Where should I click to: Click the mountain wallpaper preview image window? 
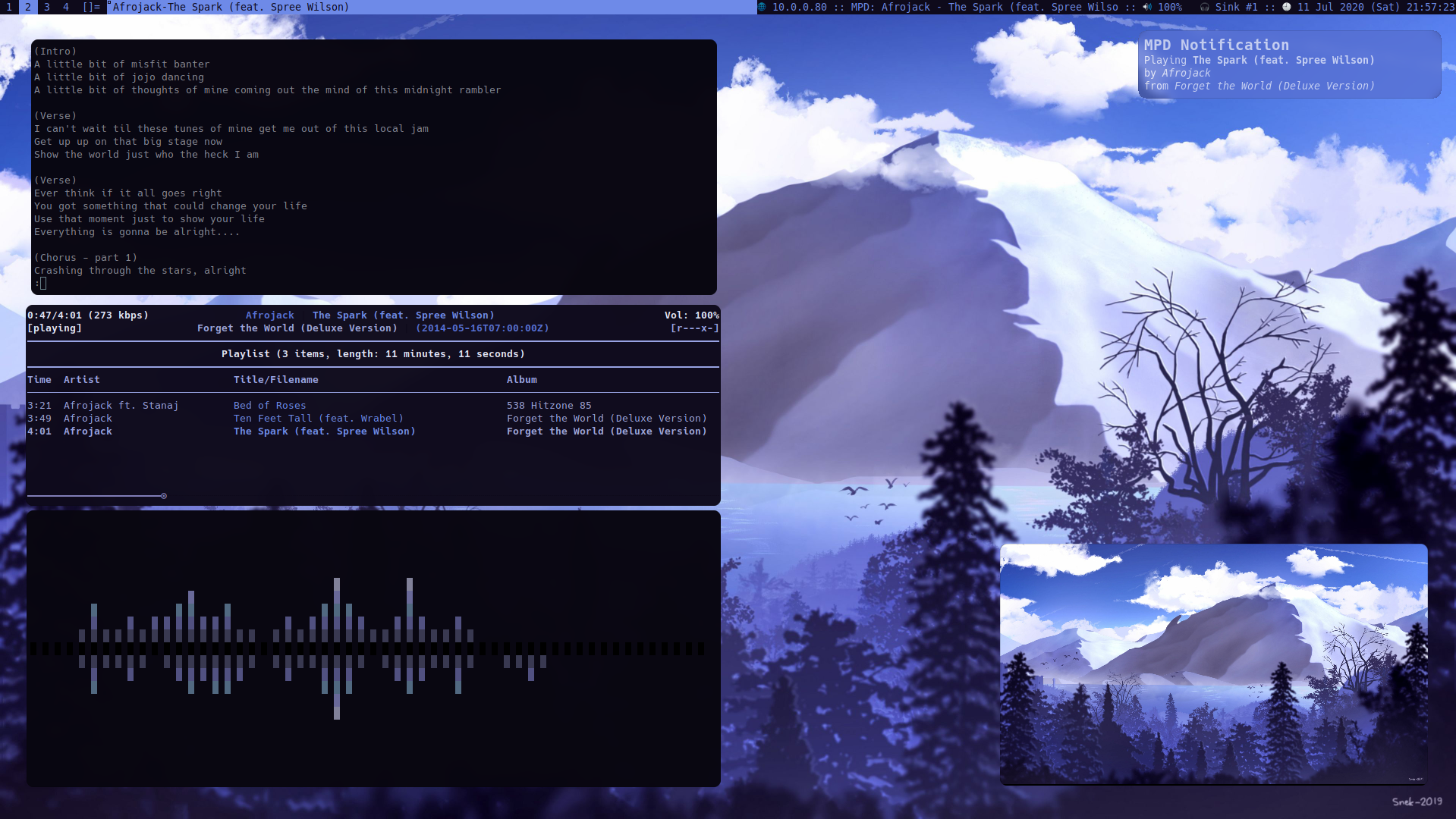tap(1214, 664)
